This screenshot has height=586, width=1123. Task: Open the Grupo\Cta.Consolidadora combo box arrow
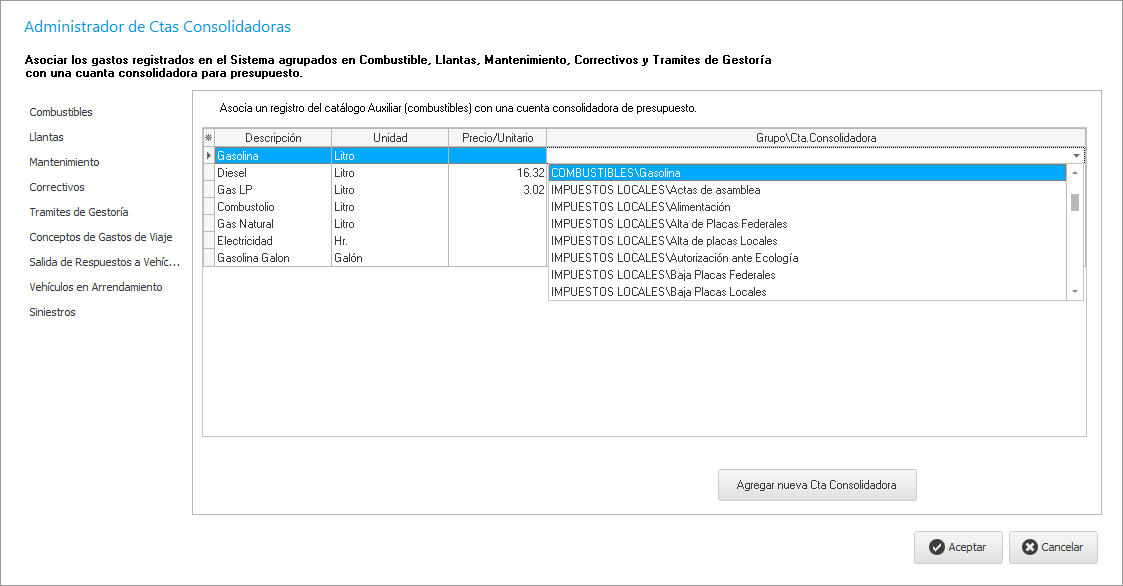(x=1076, y=156)
